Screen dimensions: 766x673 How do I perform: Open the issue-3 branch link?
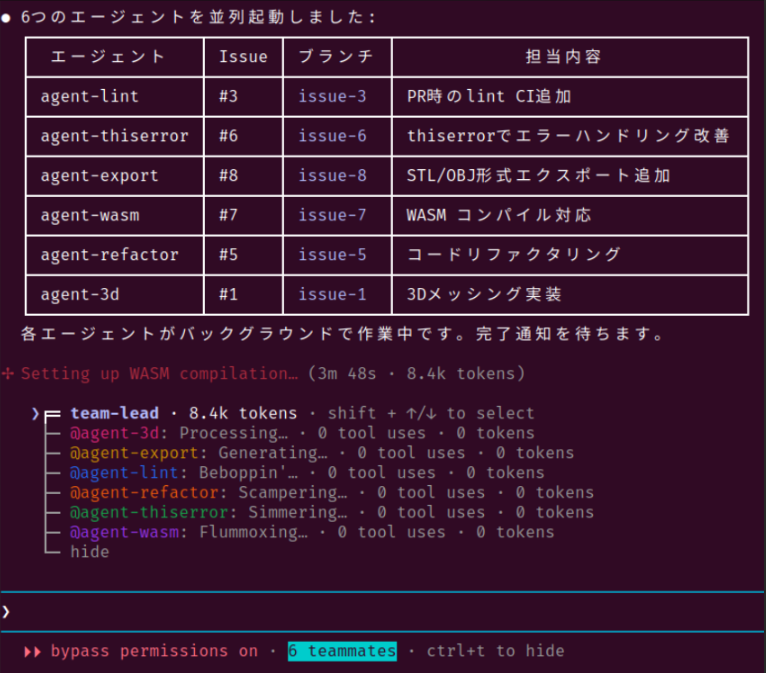coord(332,97)
